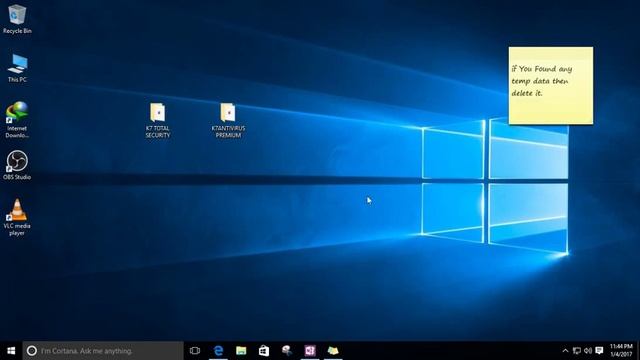The height and width of the screenshot is (360, 640).
Task: Click the taskbar icon right of Store
Action: (287, 351)
